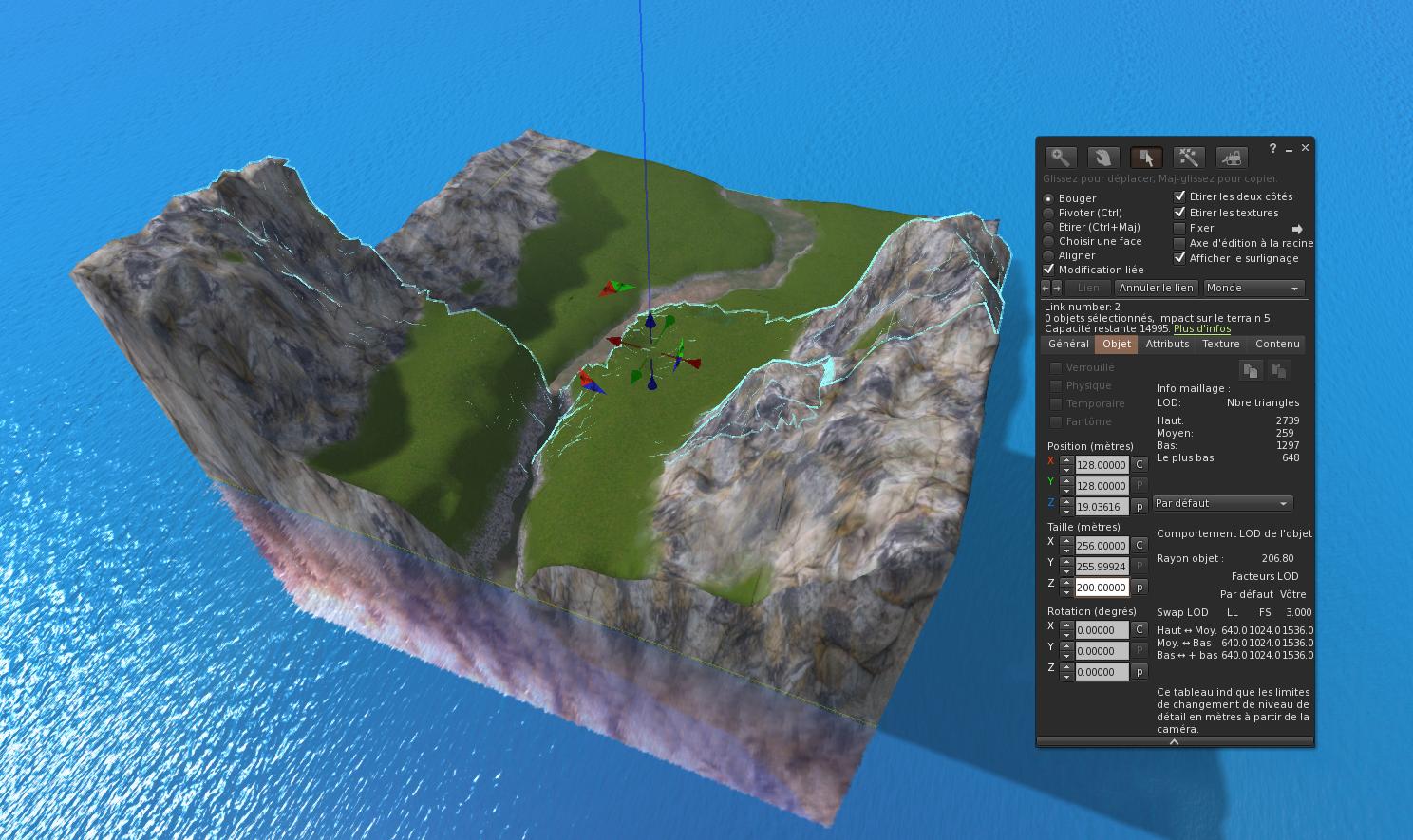
Task: Disable the Etirer les textures checkbox
Action: pos(1179,213)
